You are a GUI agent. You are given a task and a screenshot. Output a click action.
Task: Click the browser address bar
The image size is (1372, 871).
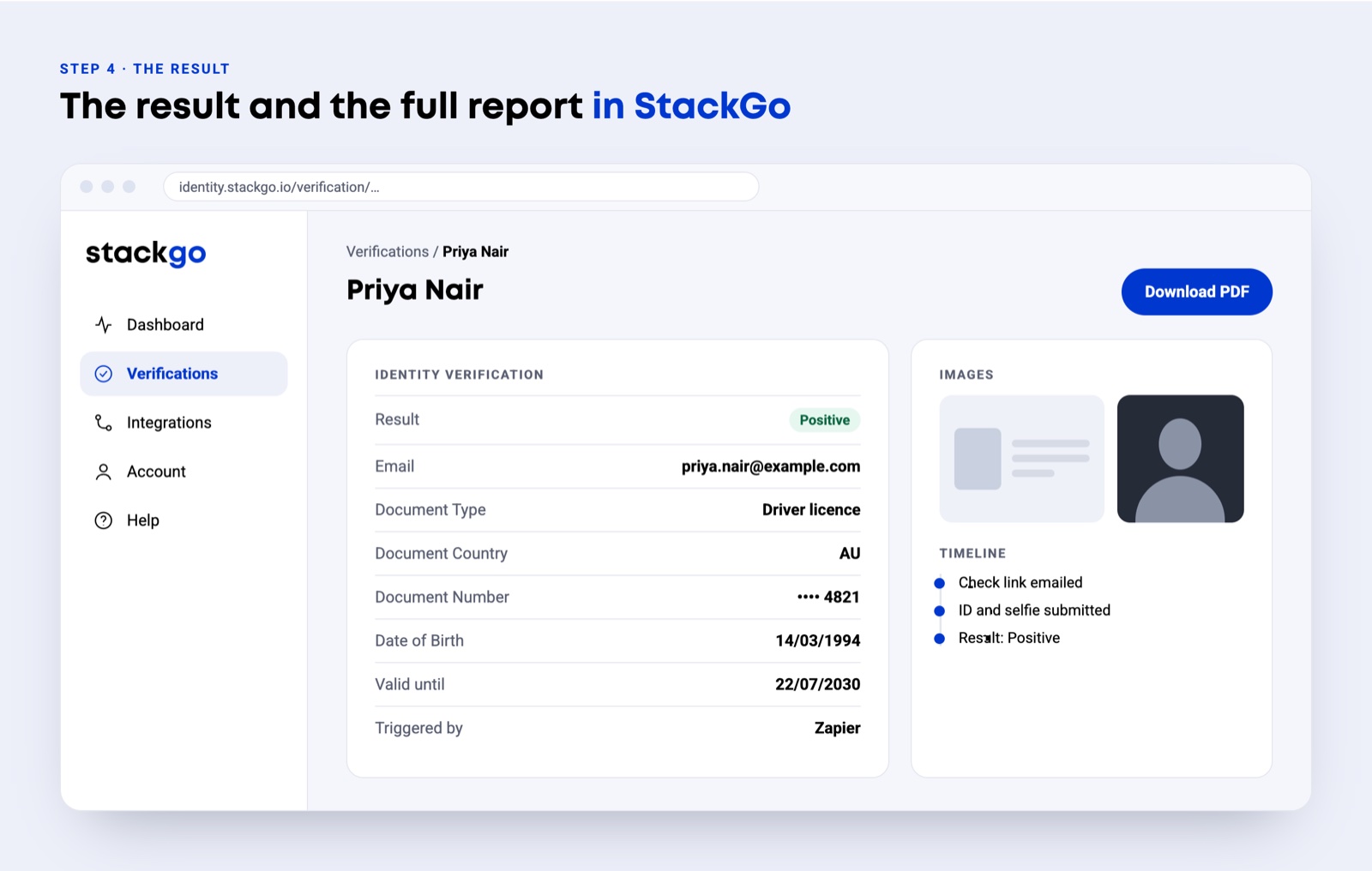(460, 187)
